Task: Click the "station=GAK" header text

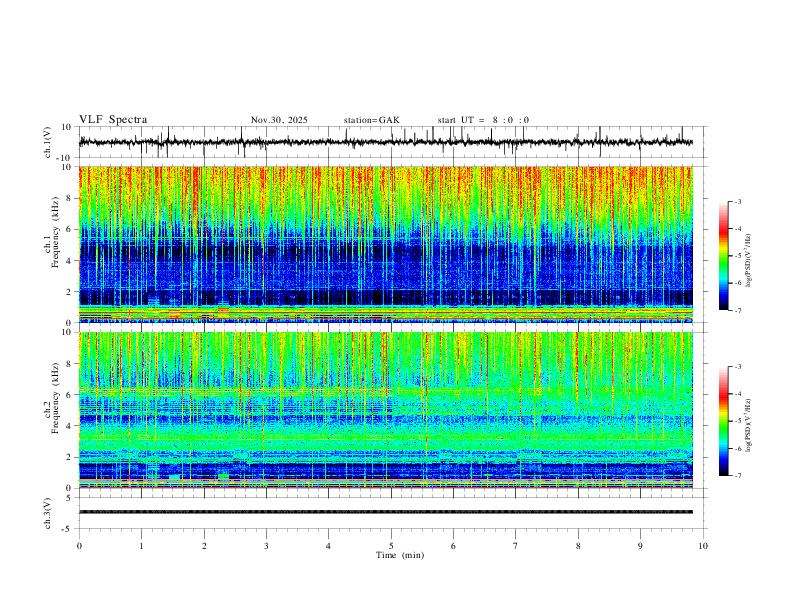Action: (x=371, y=120)
